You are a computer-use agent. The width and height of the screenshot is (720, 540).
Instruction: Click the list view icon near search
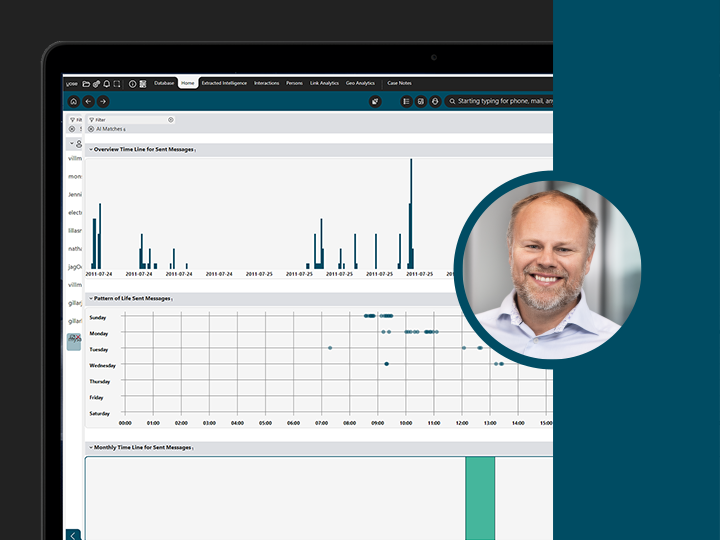(406, 101)
